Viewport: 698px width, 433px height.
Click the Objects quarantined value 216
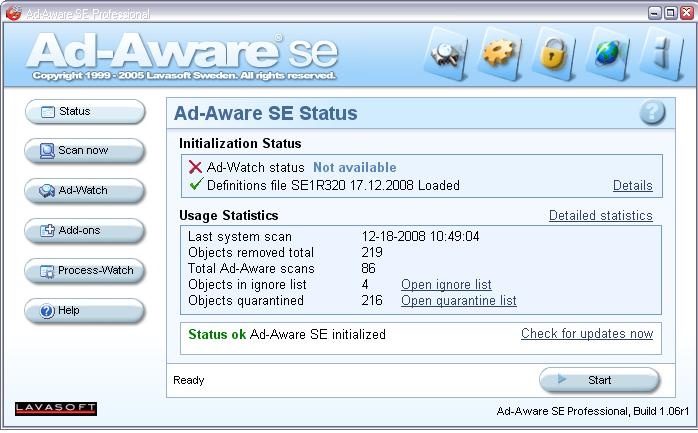tap(372, 300)
